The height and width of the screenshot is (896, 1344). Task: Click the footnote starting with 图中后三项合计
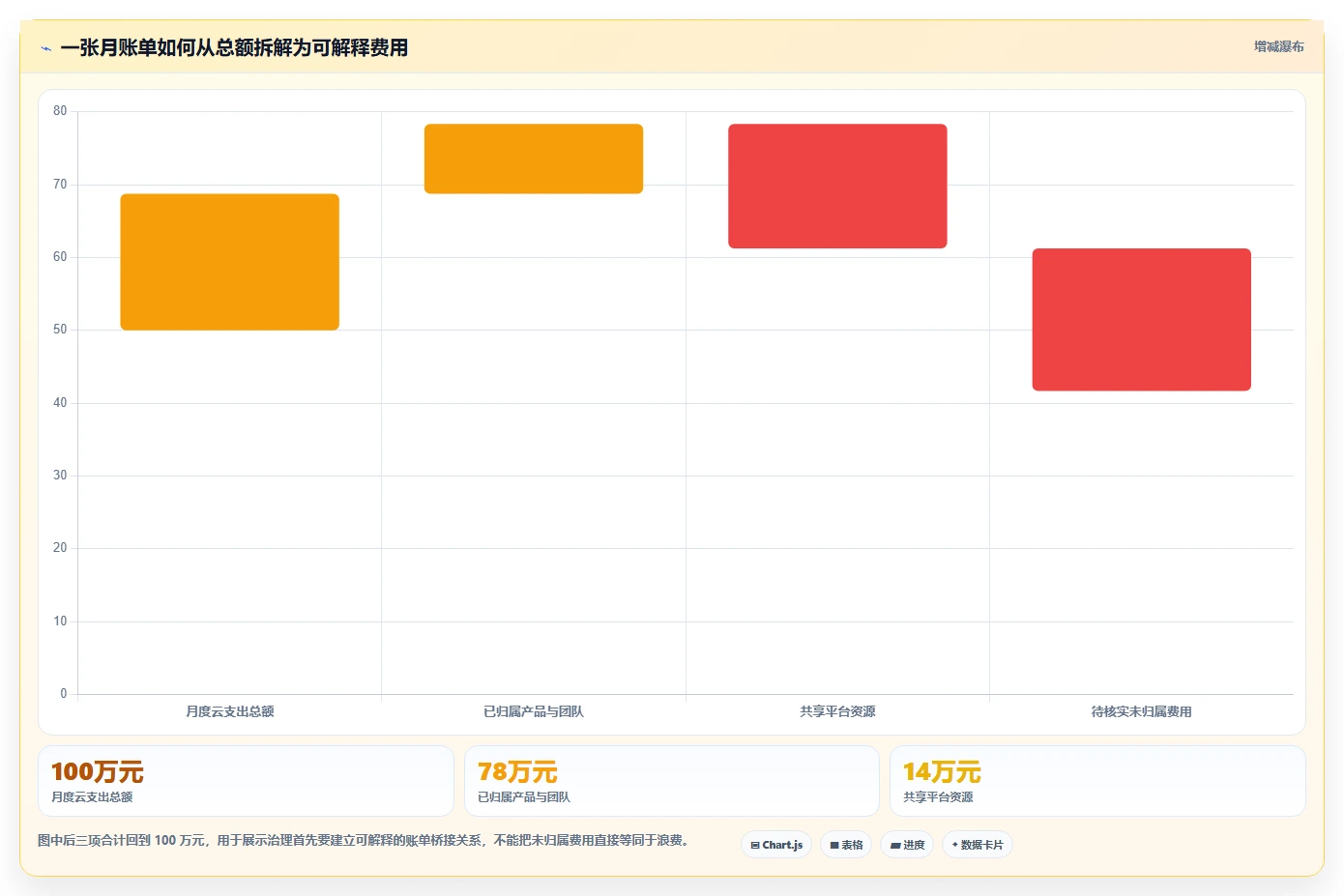click(365, 841)
